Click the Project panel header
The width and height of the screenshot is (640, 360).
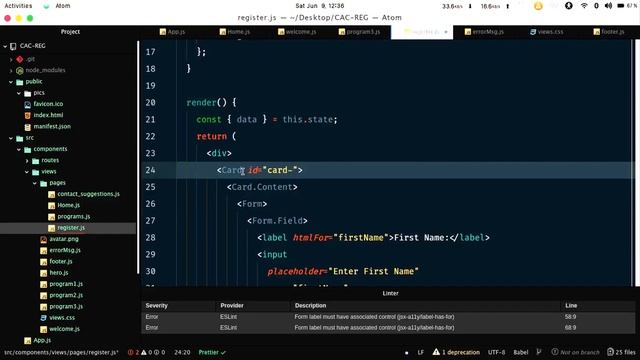click(x=70, y=32)
